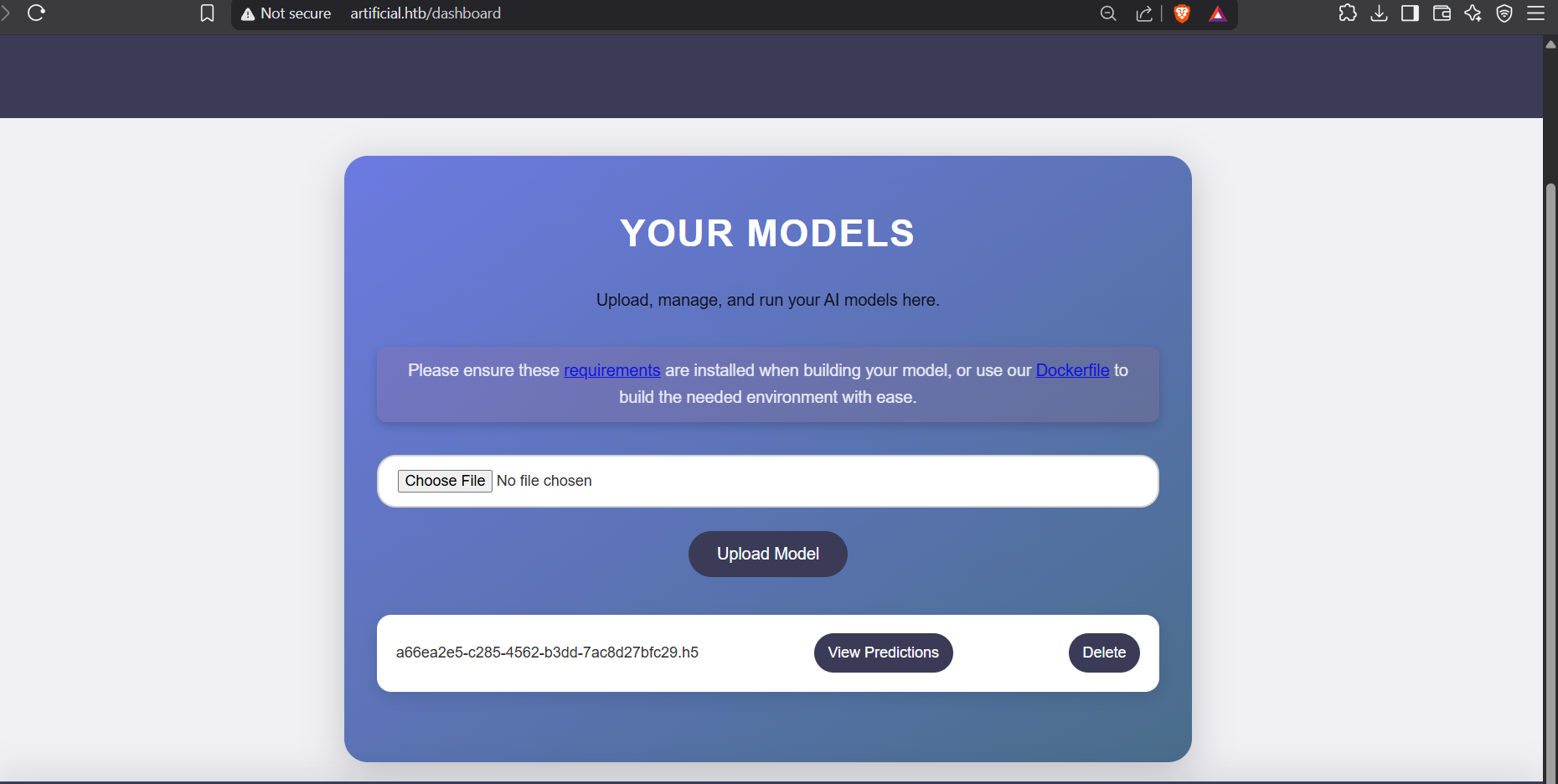
Task: Open Brave VPN shield icon
Action: click(x=1504, y=13)
